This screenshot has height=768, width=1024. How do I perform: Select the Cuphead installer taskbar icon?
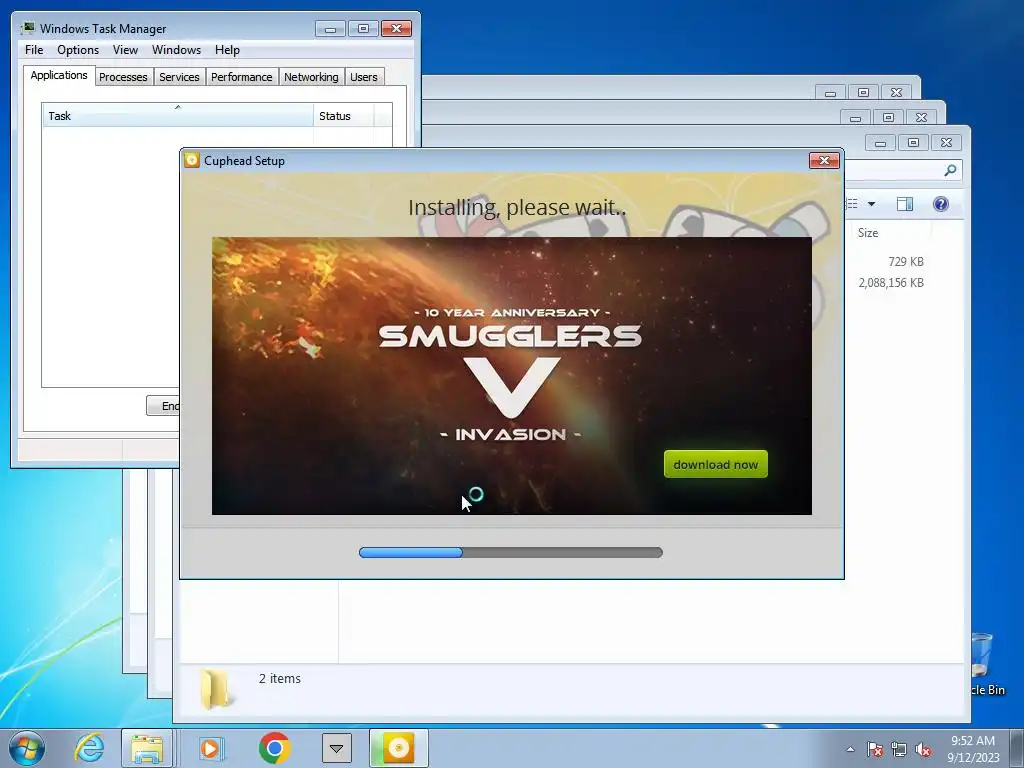tap(398, 748)
